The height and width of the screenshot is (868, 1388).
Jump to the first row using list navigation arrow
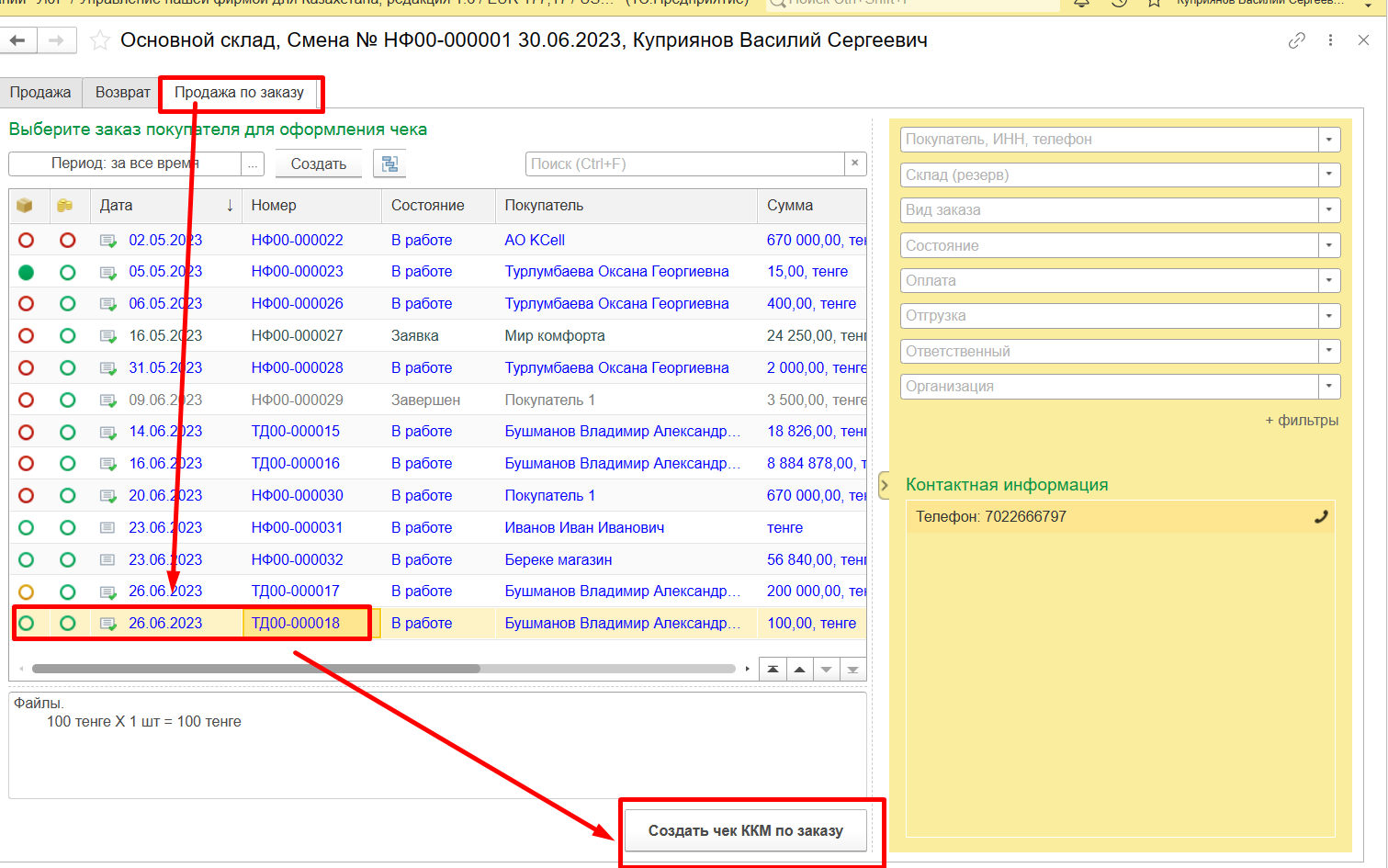pos(773,670)
